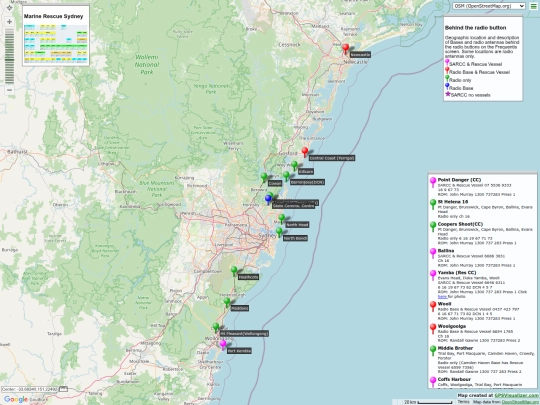The image size is (540, 405).
Task: Click the green Barrenjoey (DCN) pin
Action: click(286, 176)
